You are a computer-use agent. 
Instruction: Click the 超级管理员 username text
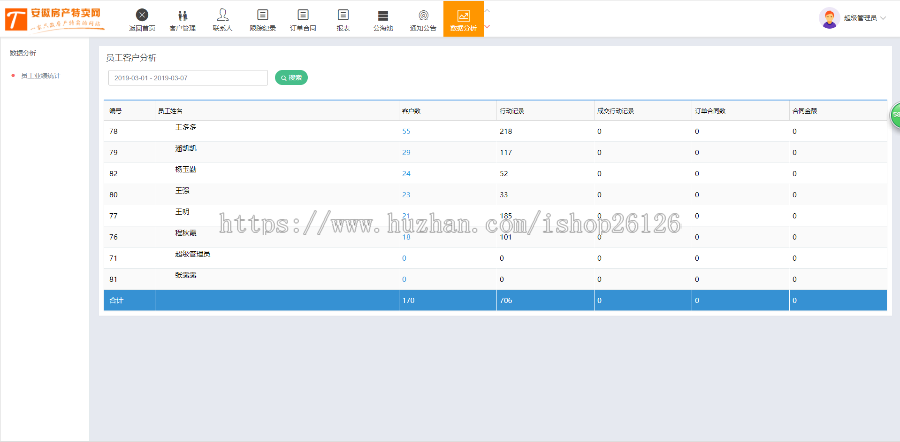(859, 18)
